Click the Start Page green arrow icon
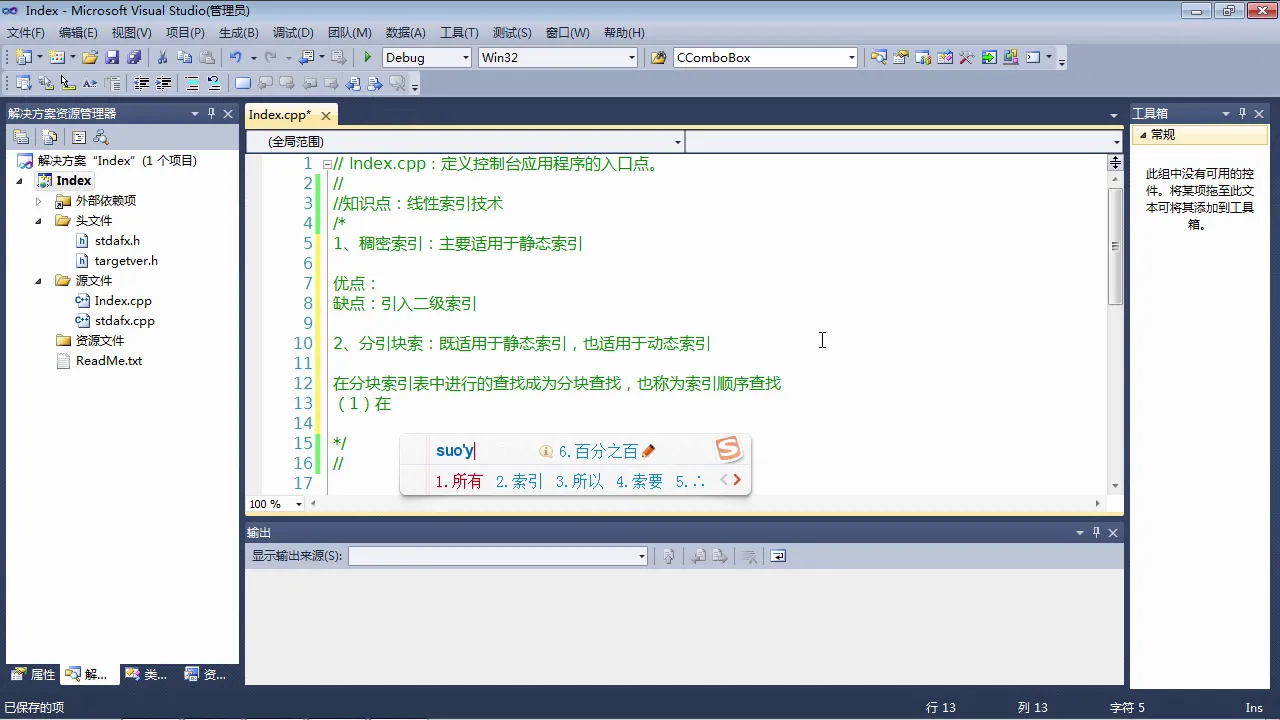 pos(989,57)
